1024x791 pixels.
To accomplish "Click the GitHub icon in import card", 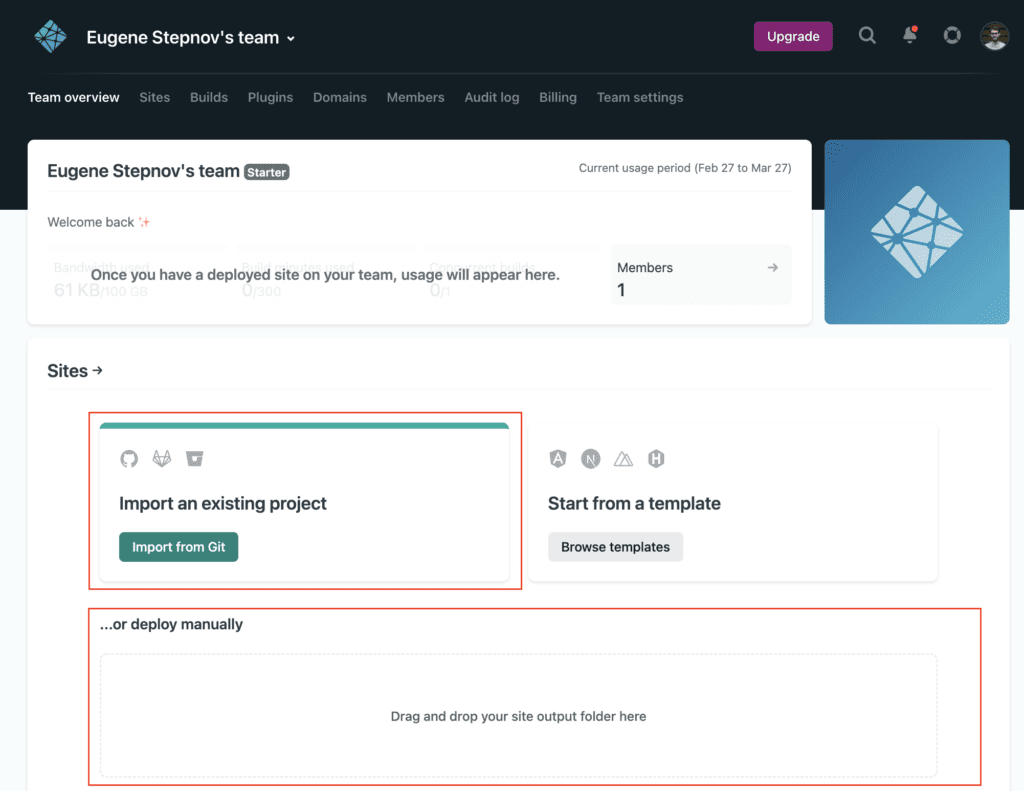I will [129, 459].
